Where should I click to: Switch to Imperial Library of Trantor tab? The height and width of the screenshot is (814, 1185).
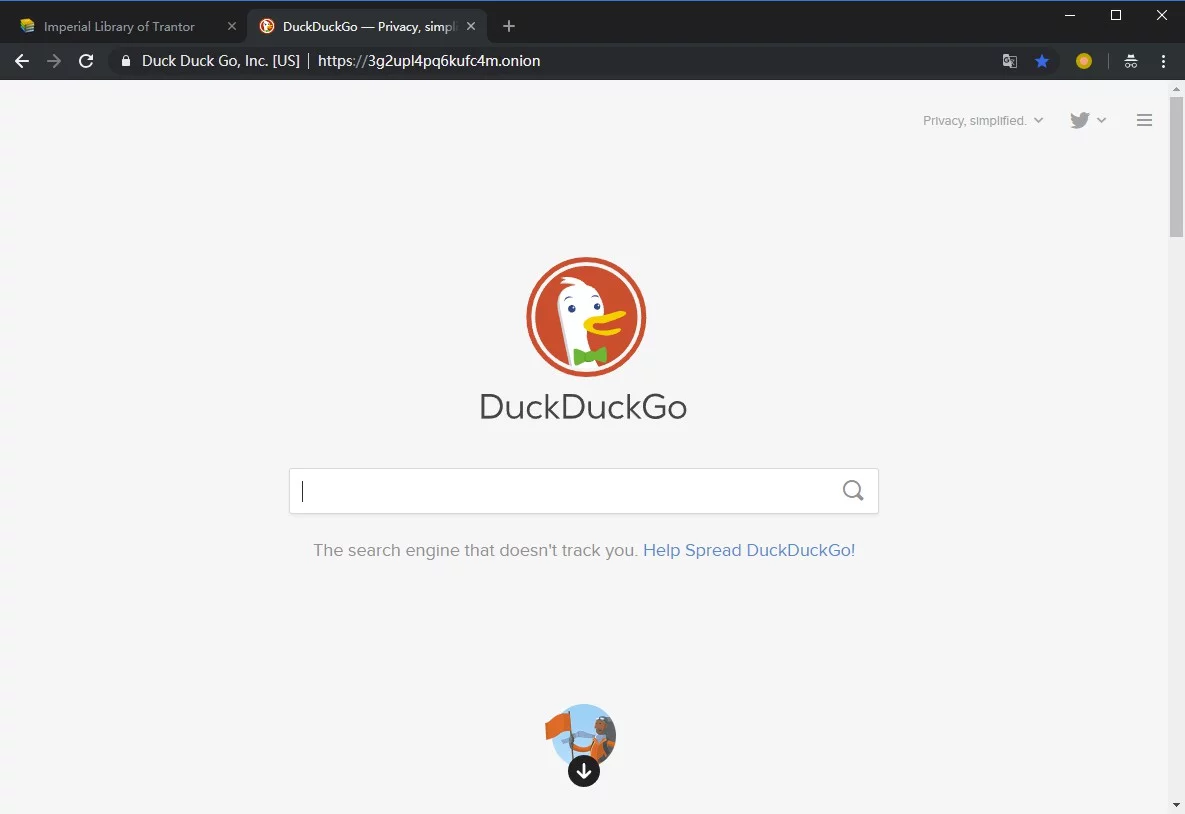point(119,26)
